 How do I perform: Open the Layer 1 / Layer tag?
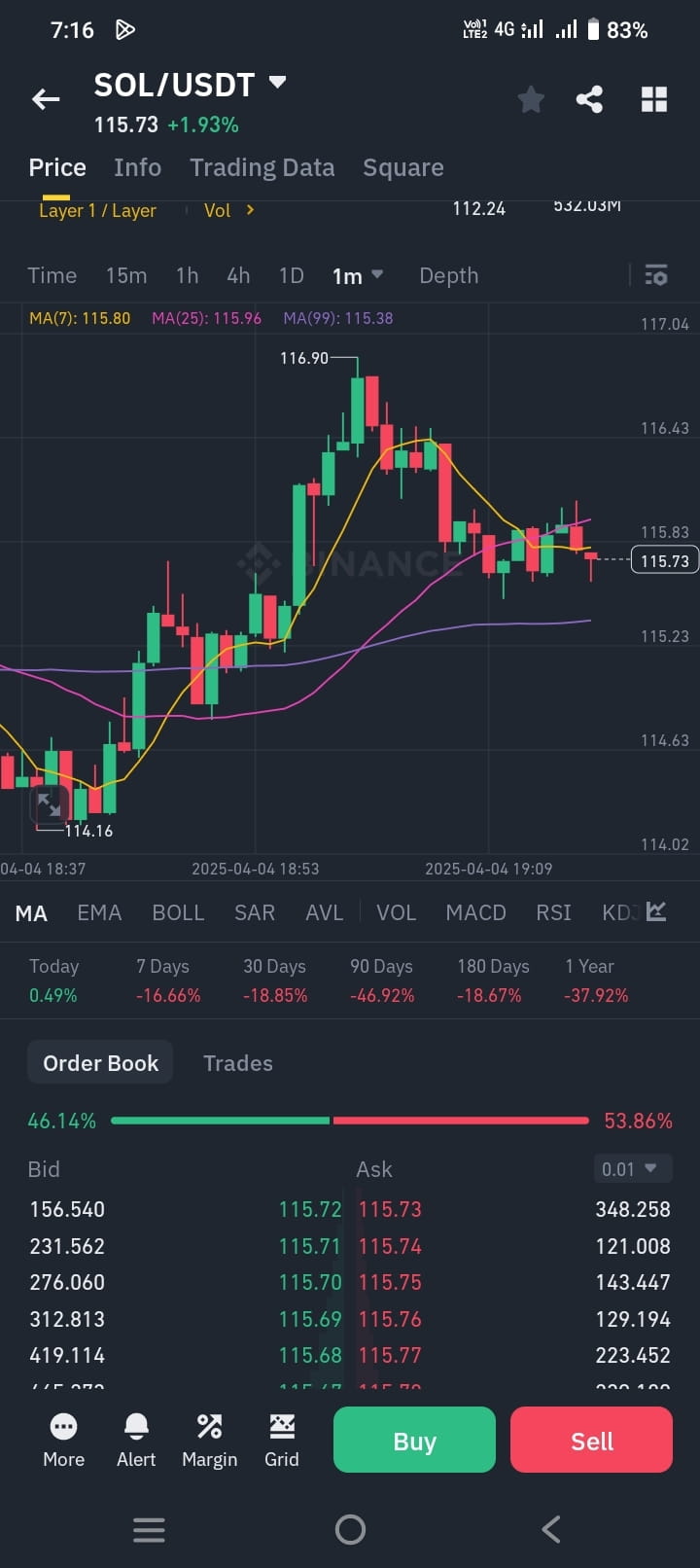point(97,210)
